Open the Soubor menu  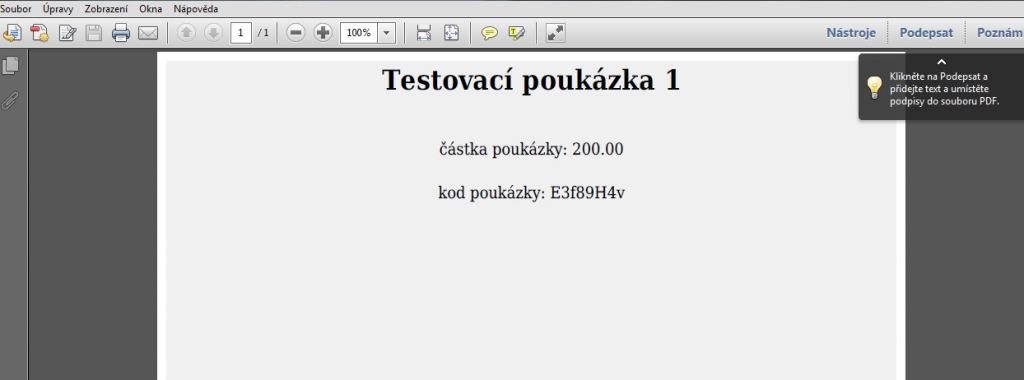[x=15, y=9]
